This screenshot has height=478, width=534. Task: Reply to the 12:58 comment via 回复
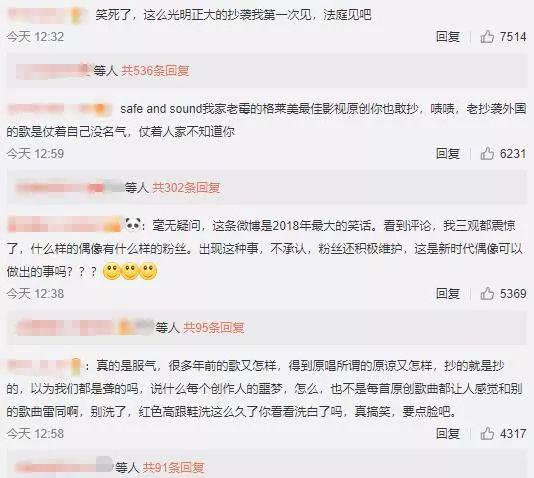(448, 433)
